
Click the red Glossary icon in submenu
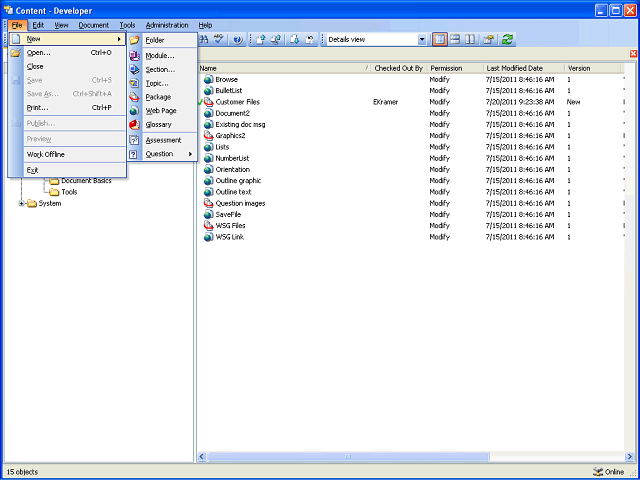click(134, 125)
